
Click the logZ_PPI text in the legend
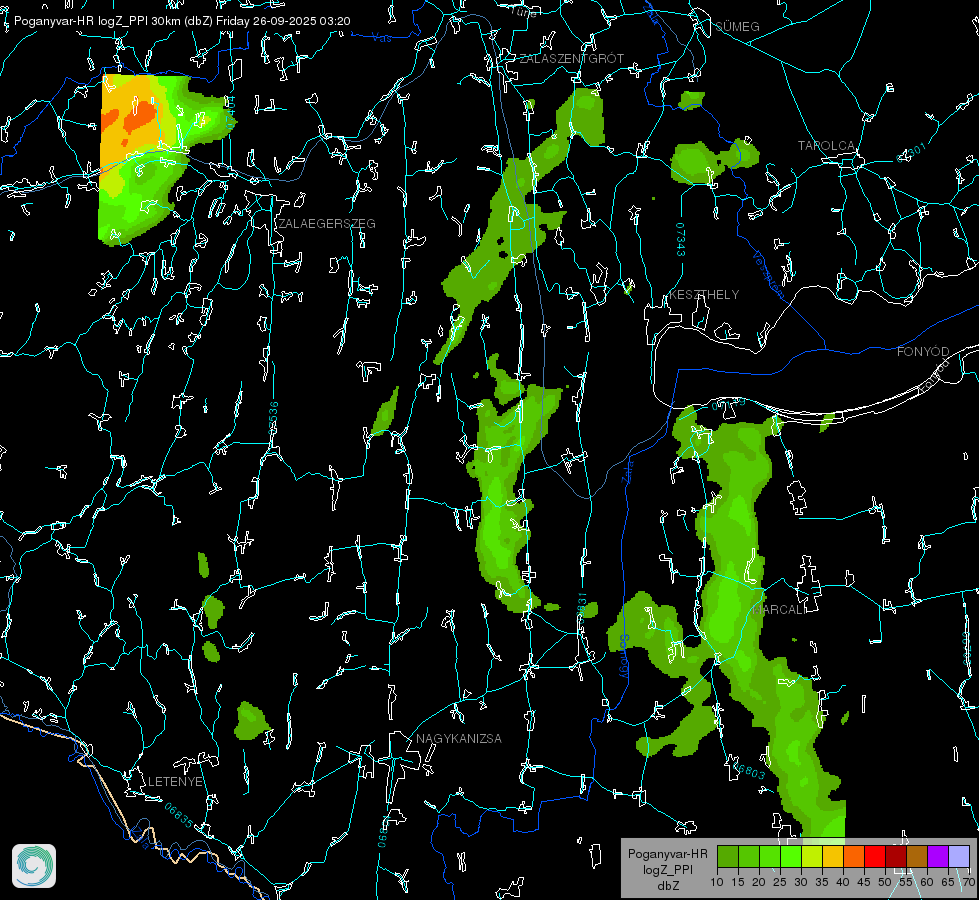(667, 870)
